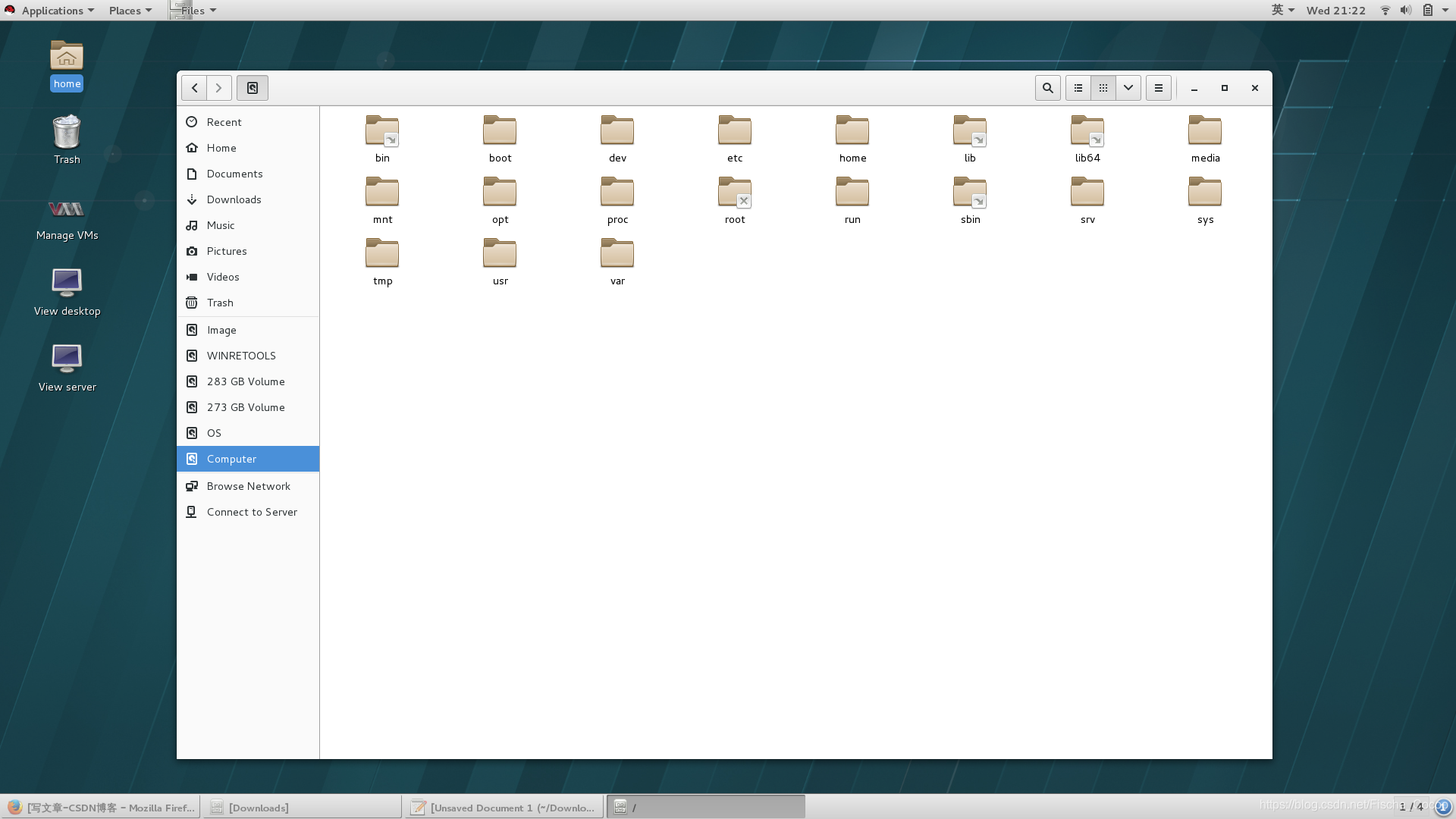Expand view options dropdown arrow
The image size is (1456, 819).
(x=1128, y=88)
